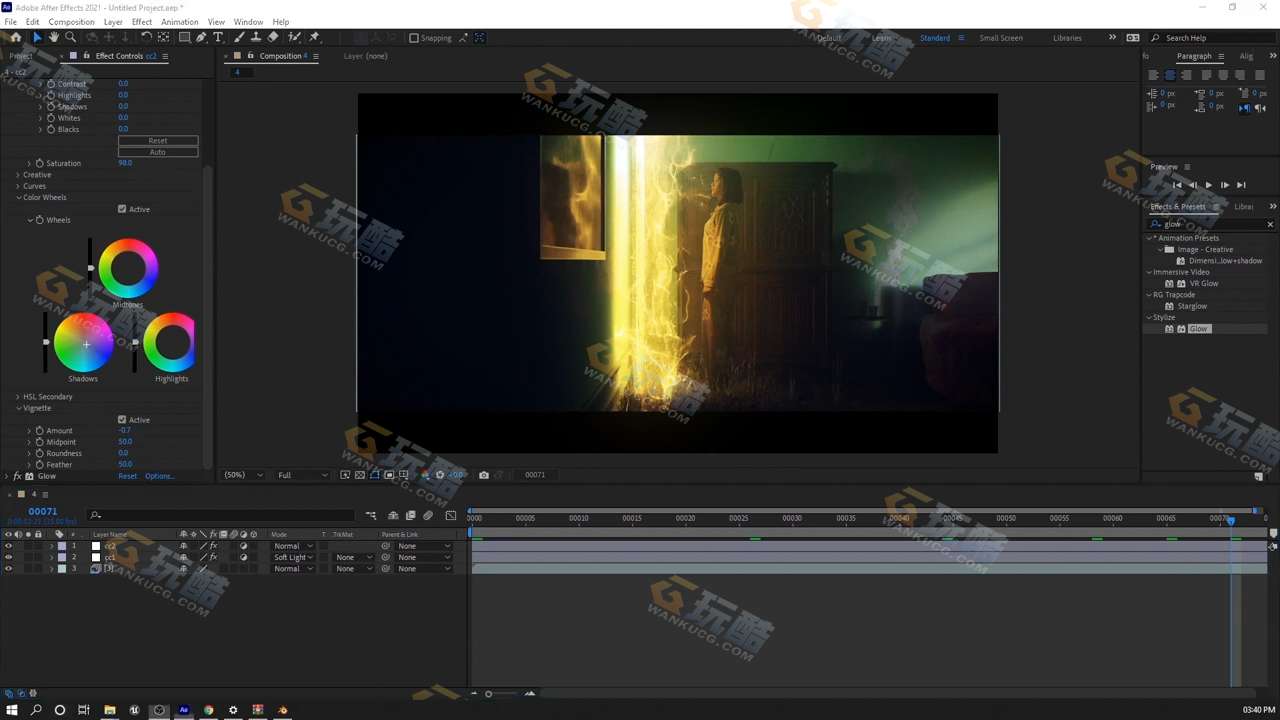Open Windows Start menu
1280x720 pixels.
[x=11, y=710]
